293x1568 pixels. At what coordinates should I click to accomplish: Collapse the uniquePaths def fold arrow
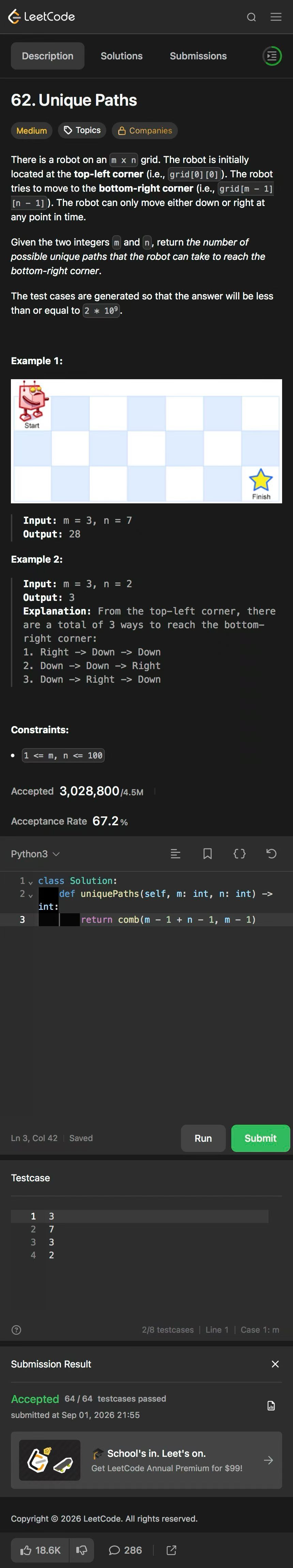pos(30,895)
